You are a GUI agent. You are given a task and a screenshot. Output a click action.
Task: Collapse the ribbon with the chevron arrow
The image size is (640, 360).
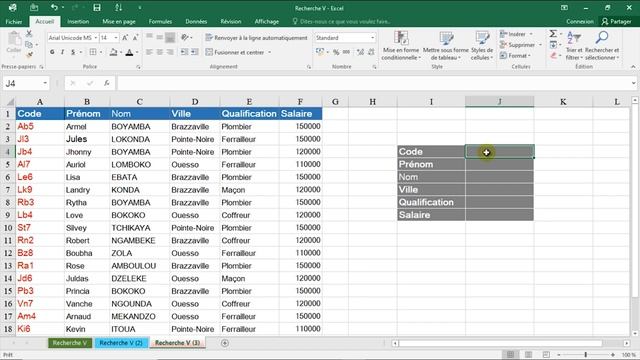tap(633, 67)
